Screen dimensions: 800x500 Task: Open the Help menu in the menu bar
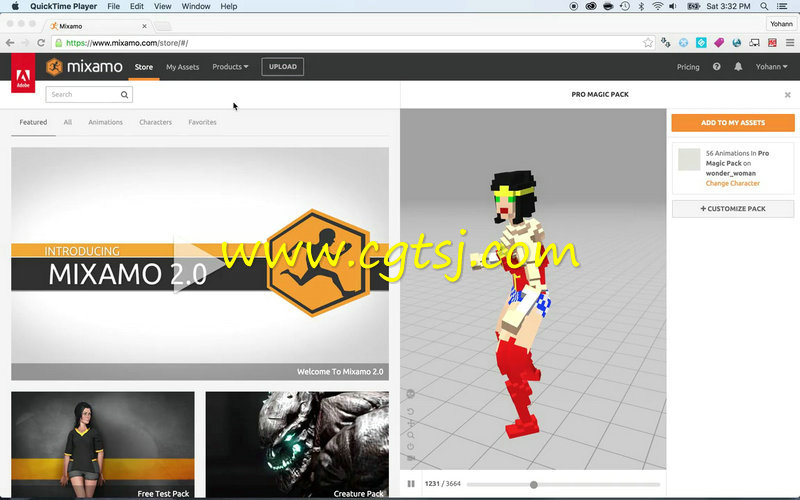(x=229, y=6)
